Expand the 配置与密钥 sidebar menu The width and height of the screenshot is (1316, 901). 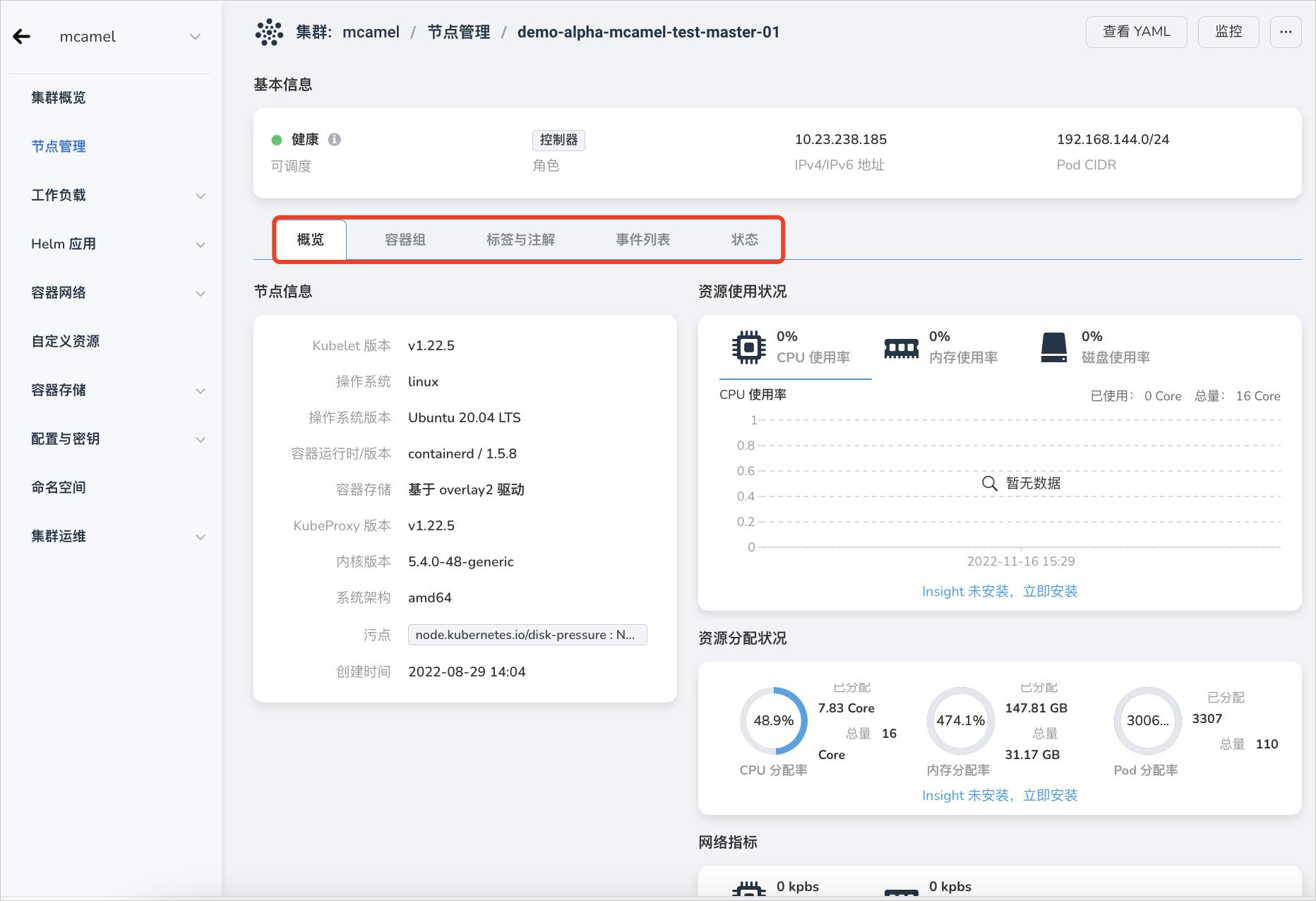118,439
